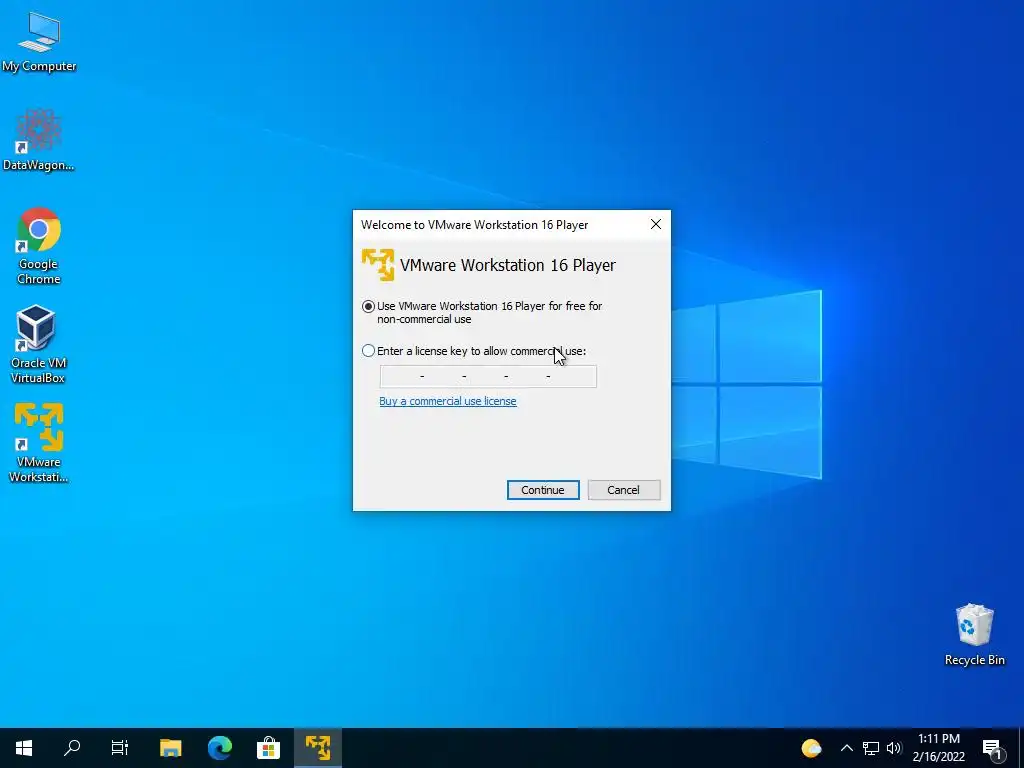This screenshot has width=1024, height=768.
Task: Show hidden system tray icons
Action: coord(846,748)
